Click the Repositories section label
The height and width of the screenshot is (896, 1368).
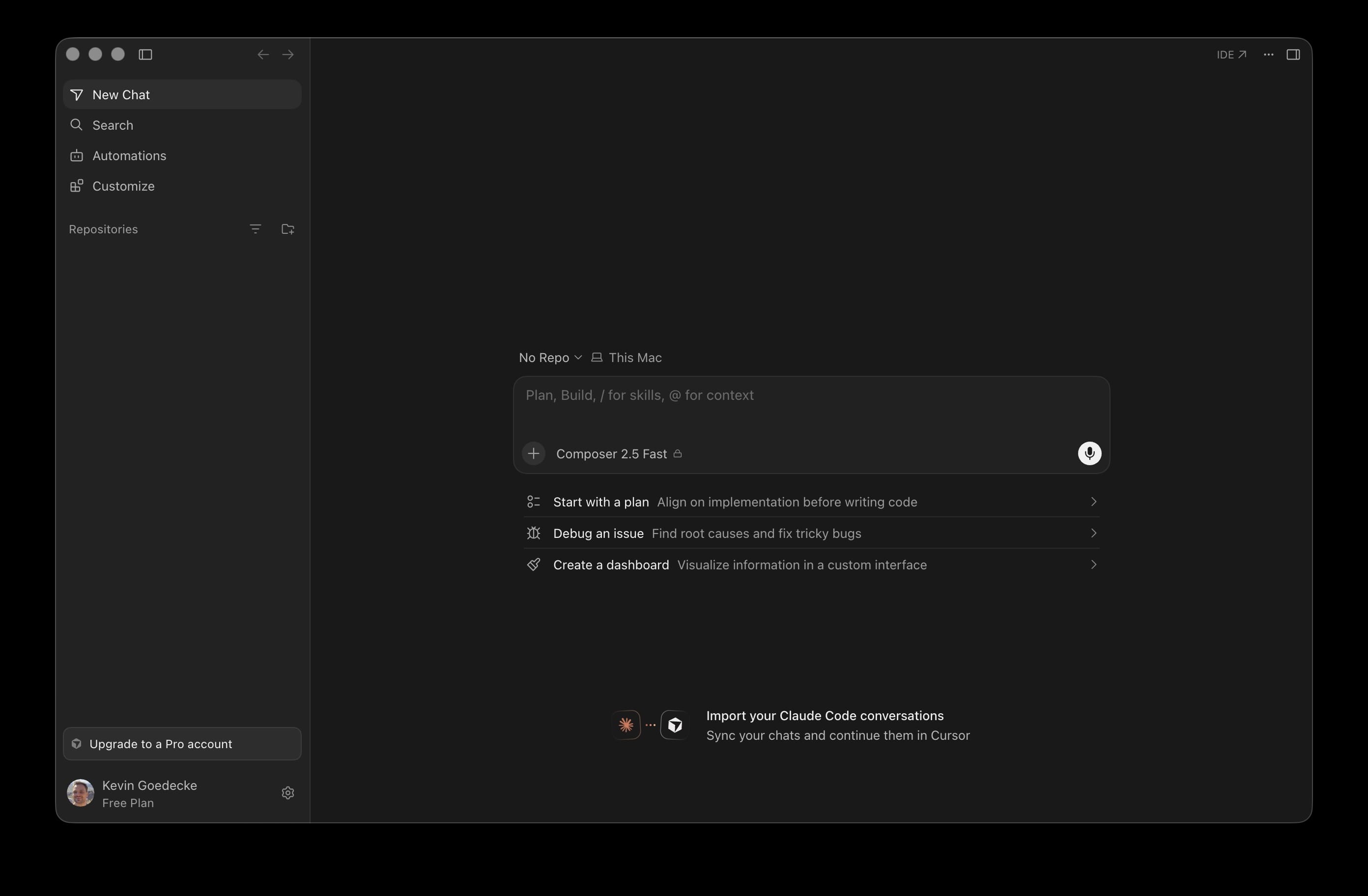(104, 229)
